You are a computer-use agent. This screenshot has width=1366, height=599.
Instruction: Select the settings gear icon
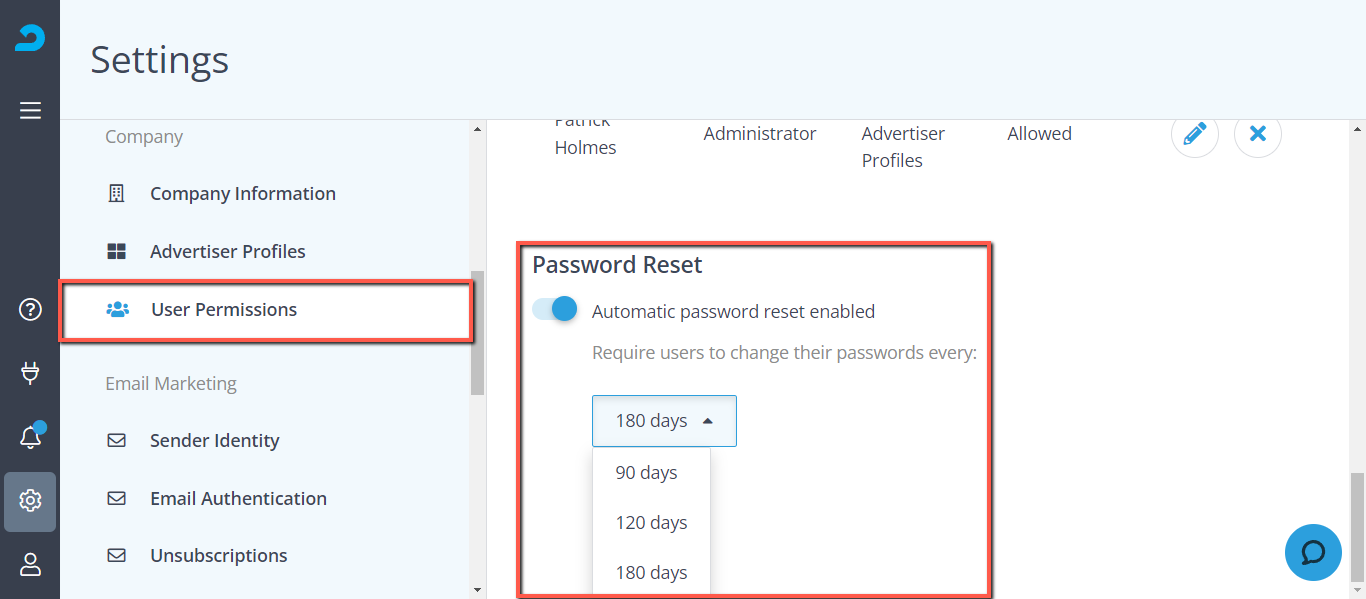30,501
